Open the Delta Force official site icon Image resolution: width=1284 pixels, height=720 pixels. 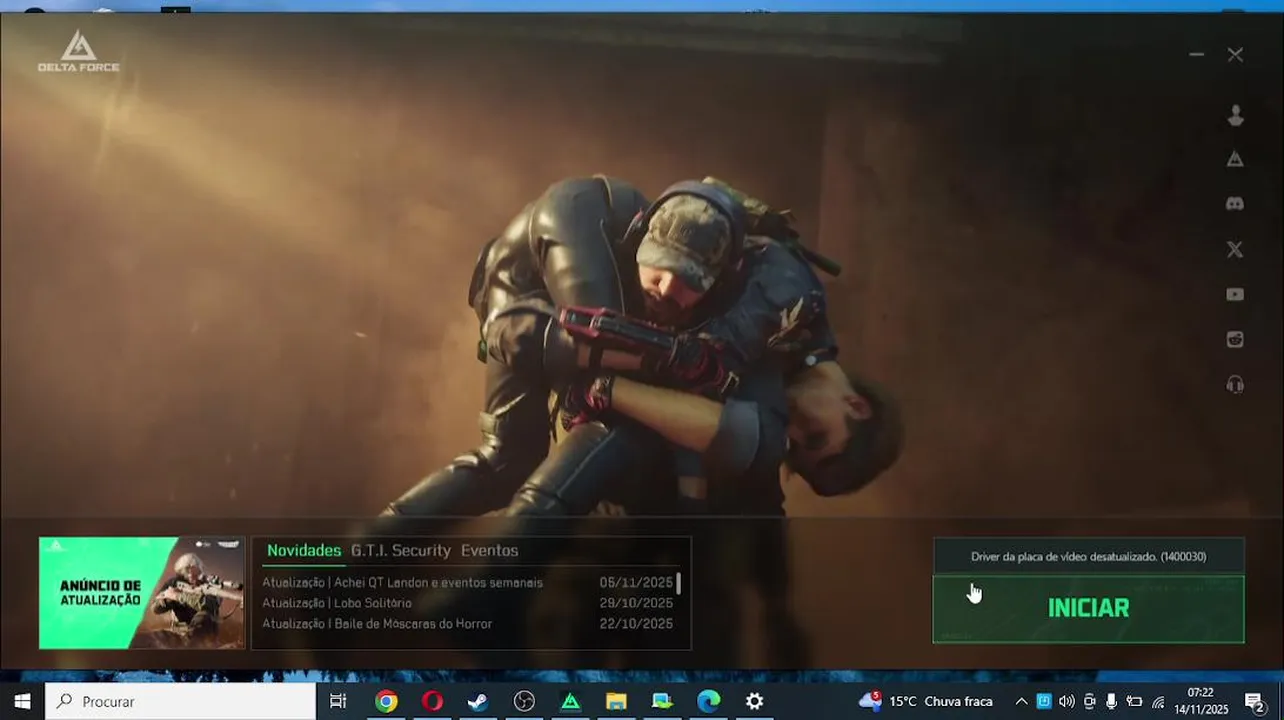pyautogui.click(x=1235, y=159)
